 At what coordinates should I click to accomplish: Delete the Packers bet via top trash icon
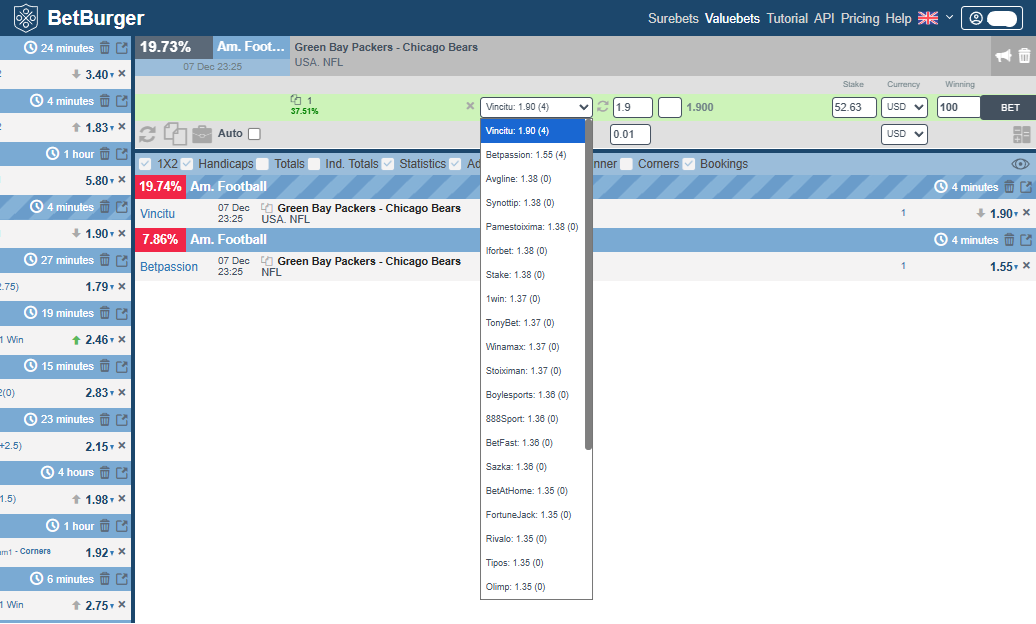tap(1024, 56)
